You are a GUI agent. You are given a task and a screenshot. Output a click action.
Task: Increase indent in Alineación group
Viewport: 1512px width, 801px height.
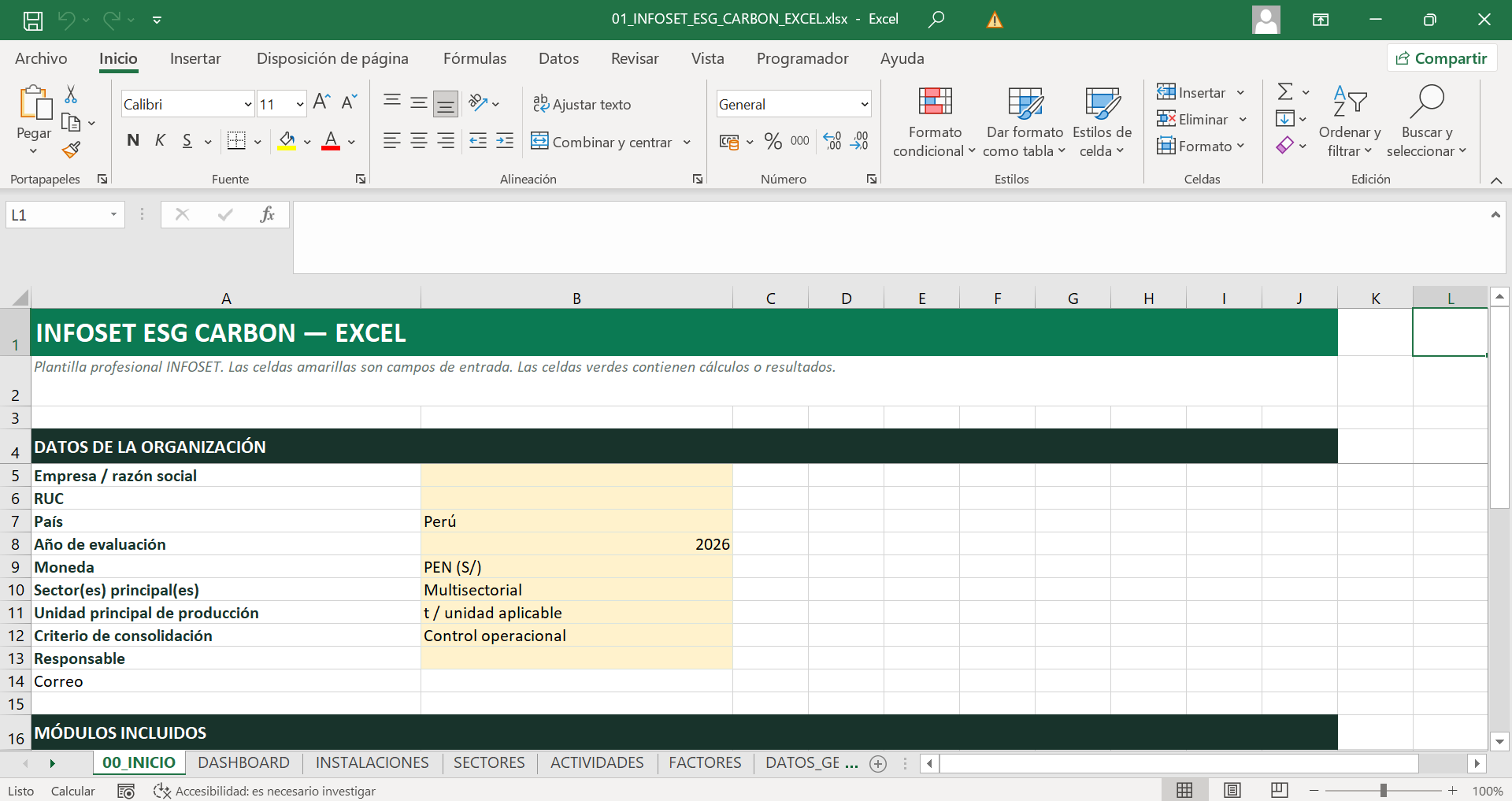[x=505, y=141]
